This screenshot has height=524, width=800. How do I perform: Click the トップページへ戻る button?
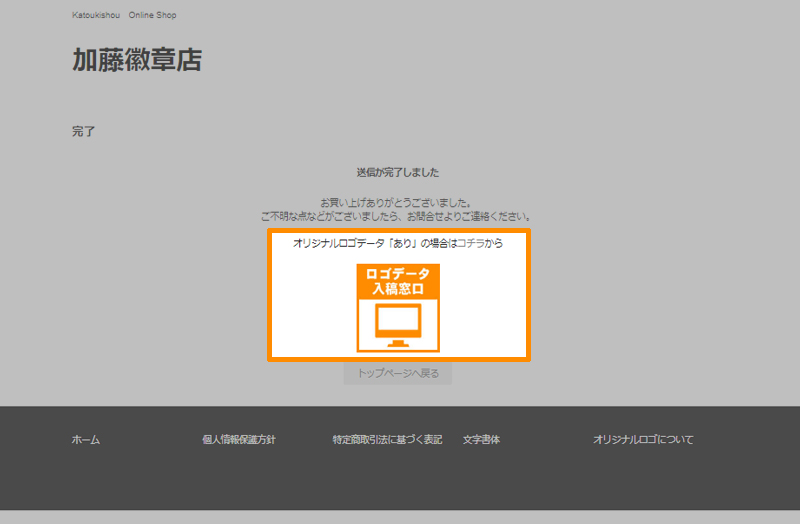pyautogui.click(x=398, y=373)
